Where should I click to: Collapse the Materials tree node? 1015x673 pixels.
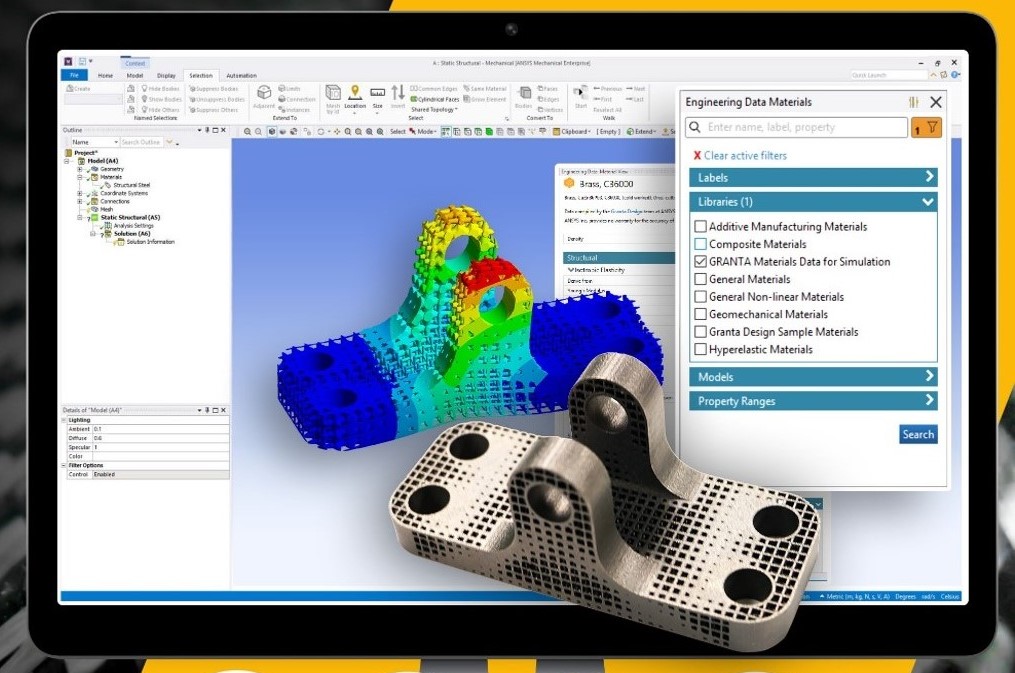click(x=80, y=177)
